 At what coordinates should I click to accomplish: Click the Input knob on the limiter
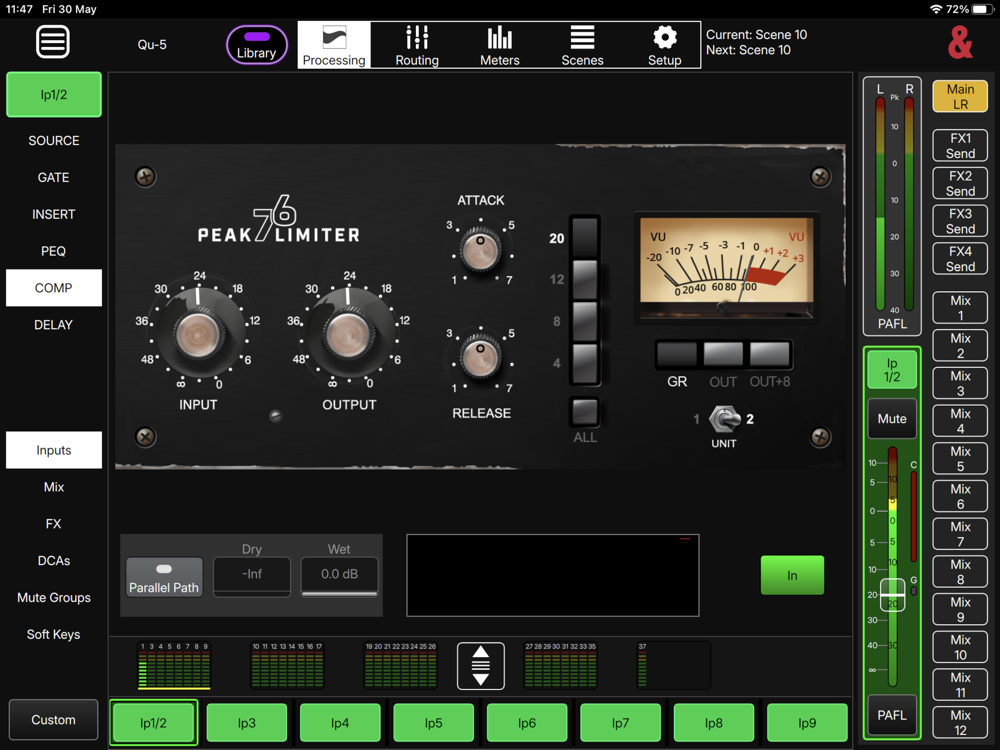pos(198,334)
